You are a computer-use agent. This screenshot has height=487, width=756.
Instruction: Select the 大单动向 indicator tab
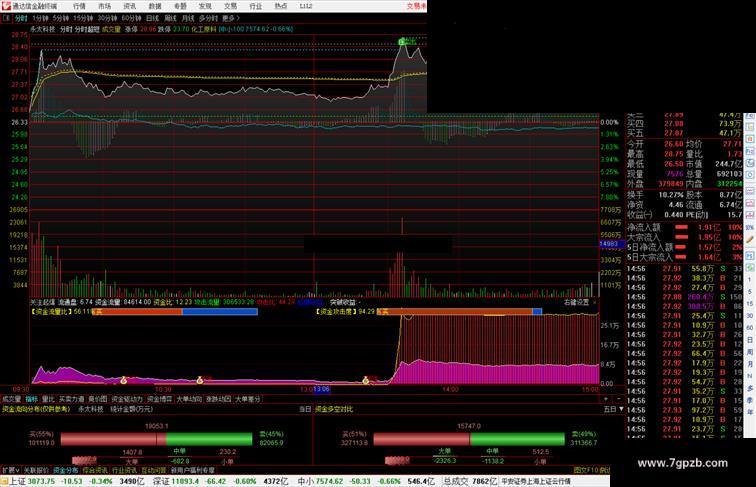tap(189, 399)
